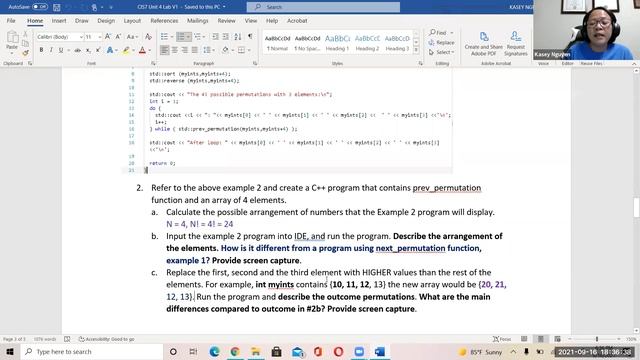Image resolution: width=640 pixels, height=360 pixels.
Task: Open Microsoft Edge from the taskbar
Action: click(x=214, y=351)
